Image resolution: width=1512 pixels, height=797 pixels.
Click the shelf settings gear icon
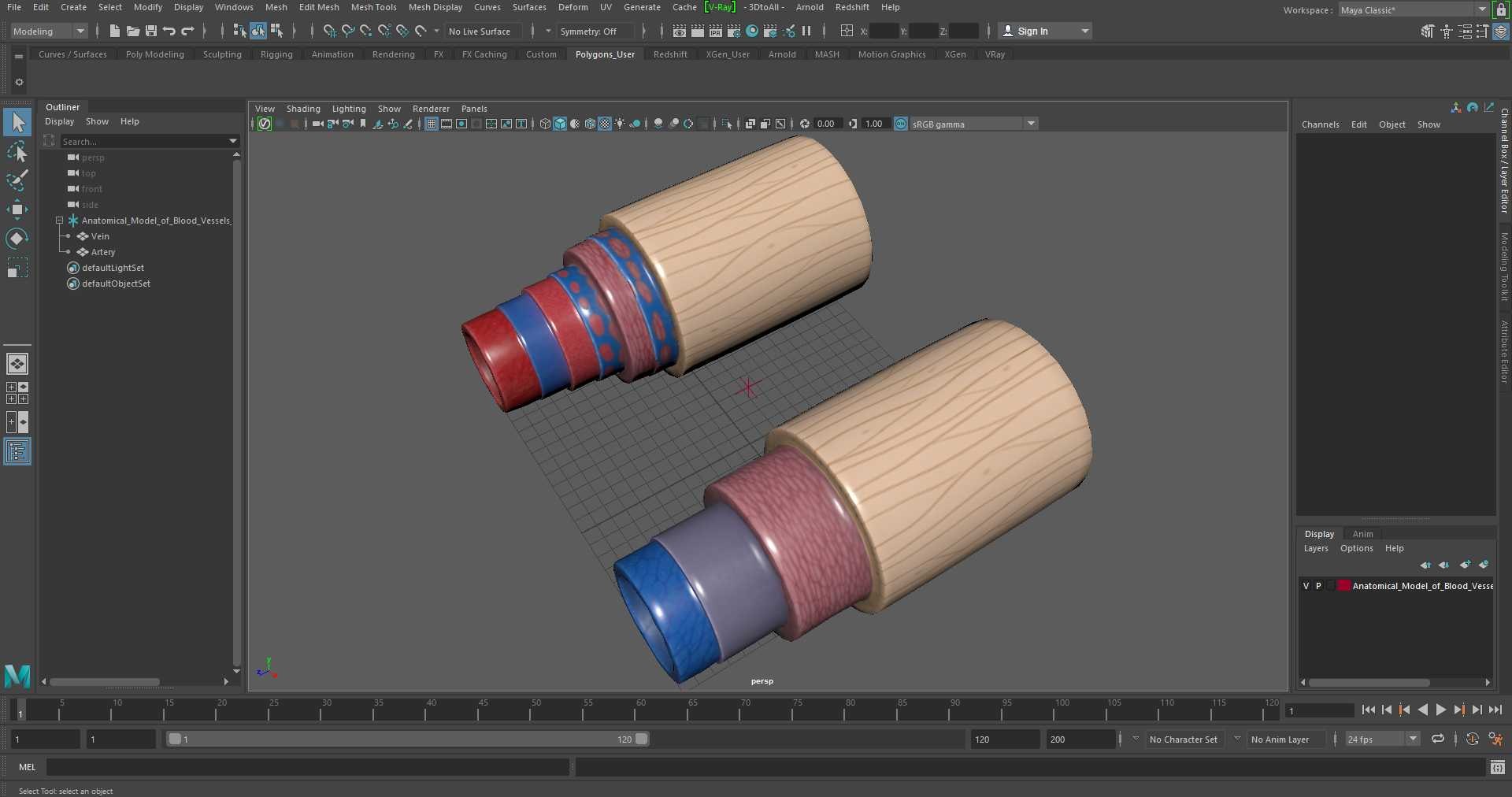click(x=19, y=82)
